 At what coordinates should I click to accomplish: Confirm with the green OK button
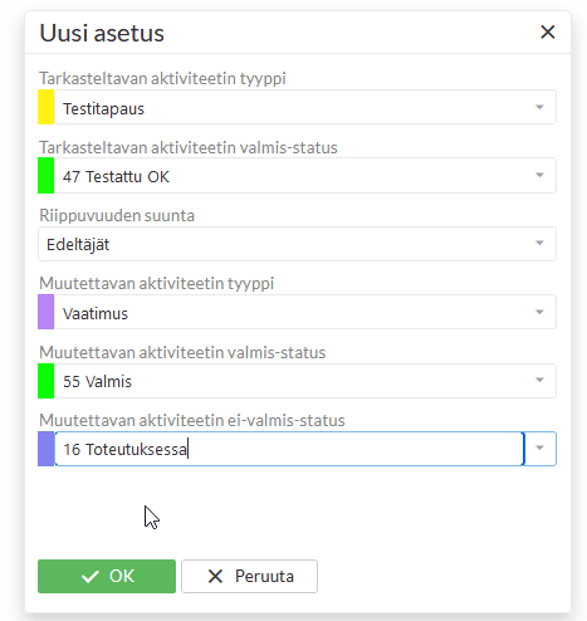coord(107,576)
